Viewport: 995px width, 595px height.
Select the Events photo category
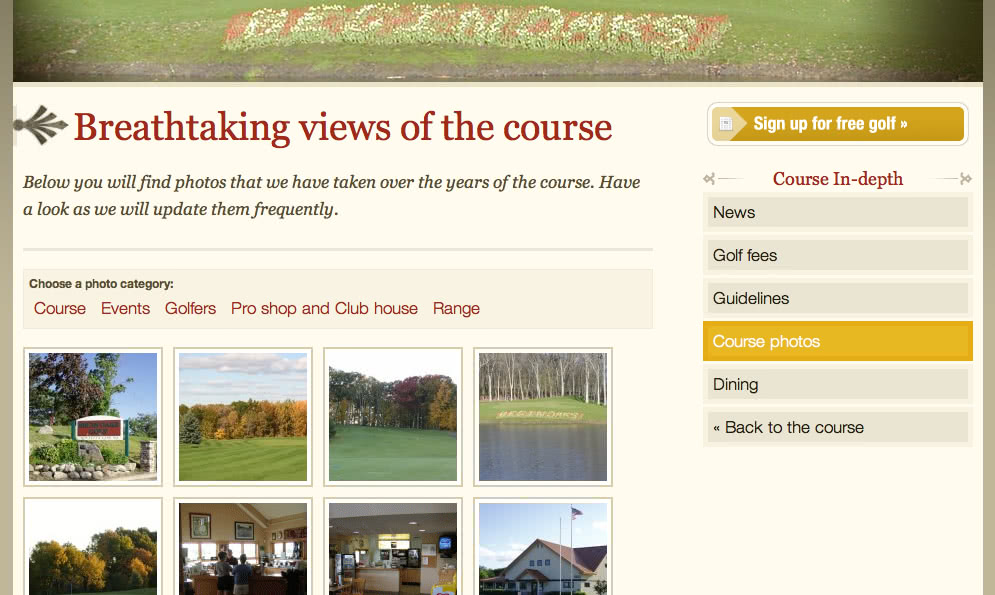tap(126, 308)
